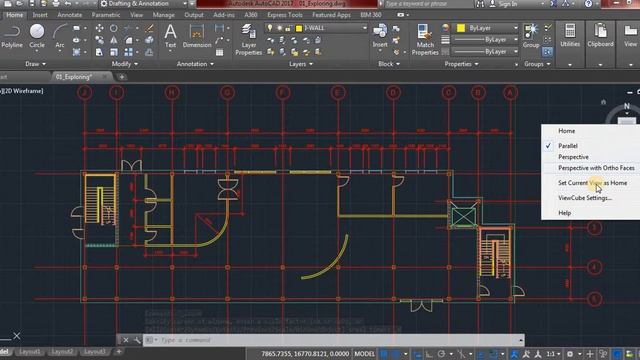This screenshot has width=640, height=360.
Task: Expand the Layers panel
Action: coord(301,64)
